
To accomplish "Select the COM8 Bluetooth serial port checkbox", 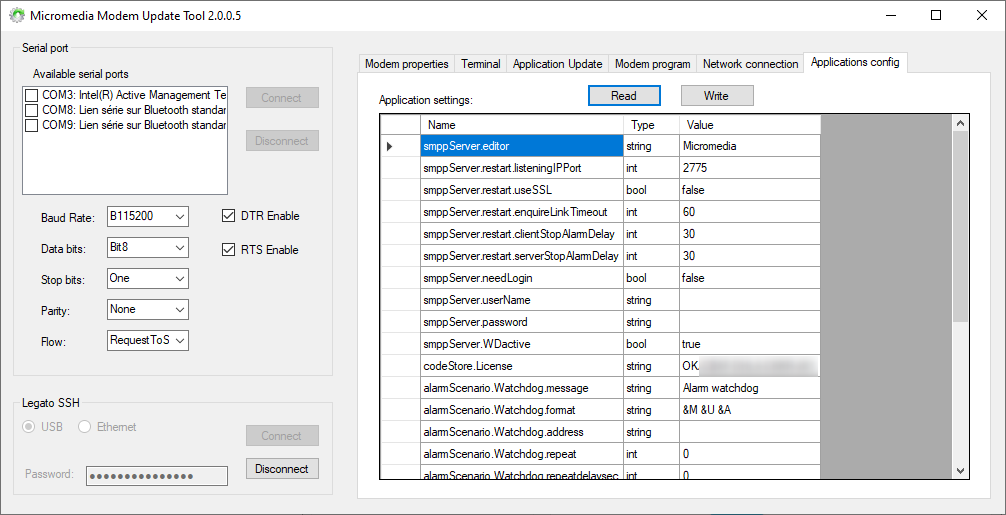I will (32, 111).
